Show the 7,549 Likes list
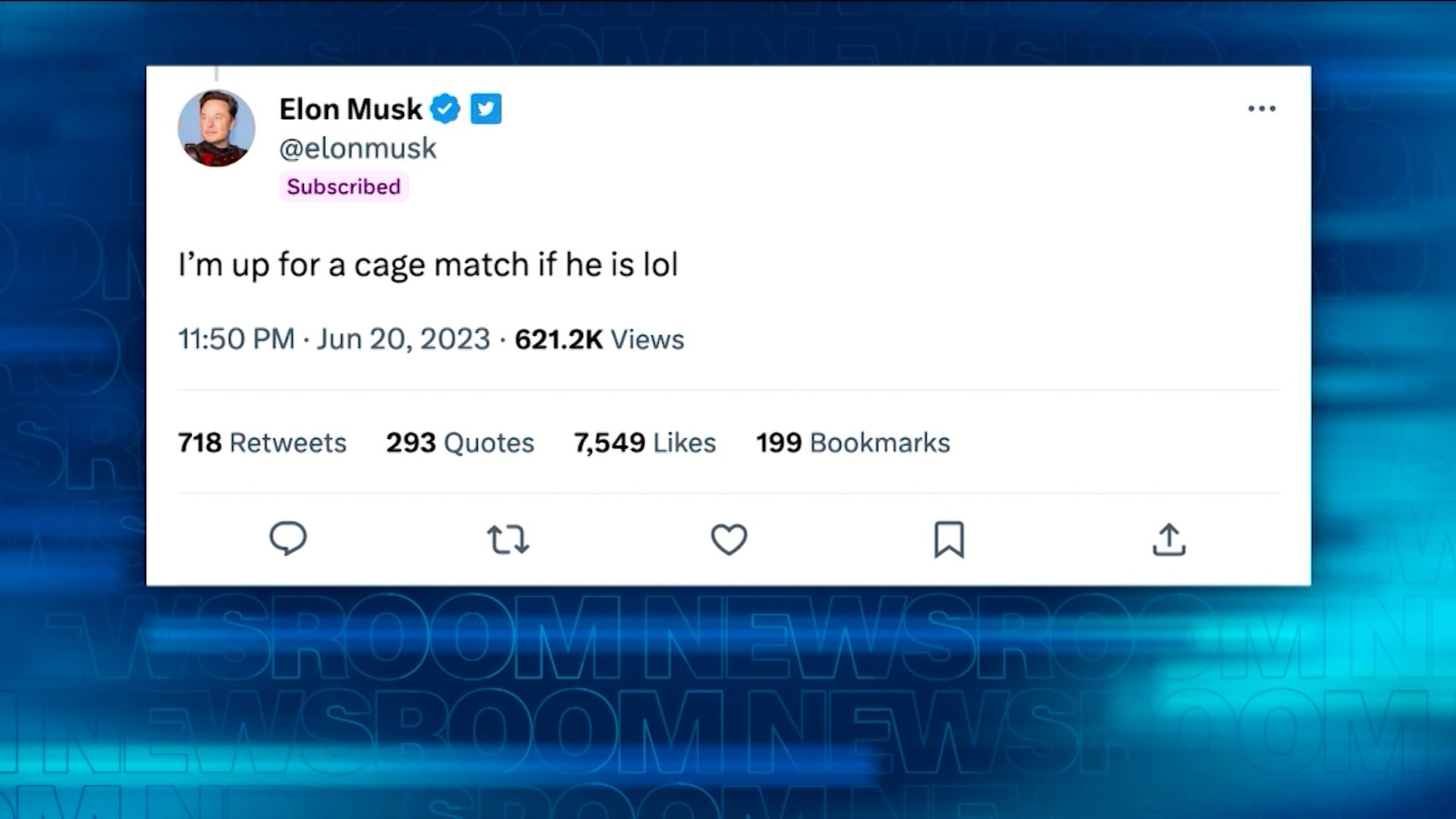The image size is (1456, 819). (645, 442)
